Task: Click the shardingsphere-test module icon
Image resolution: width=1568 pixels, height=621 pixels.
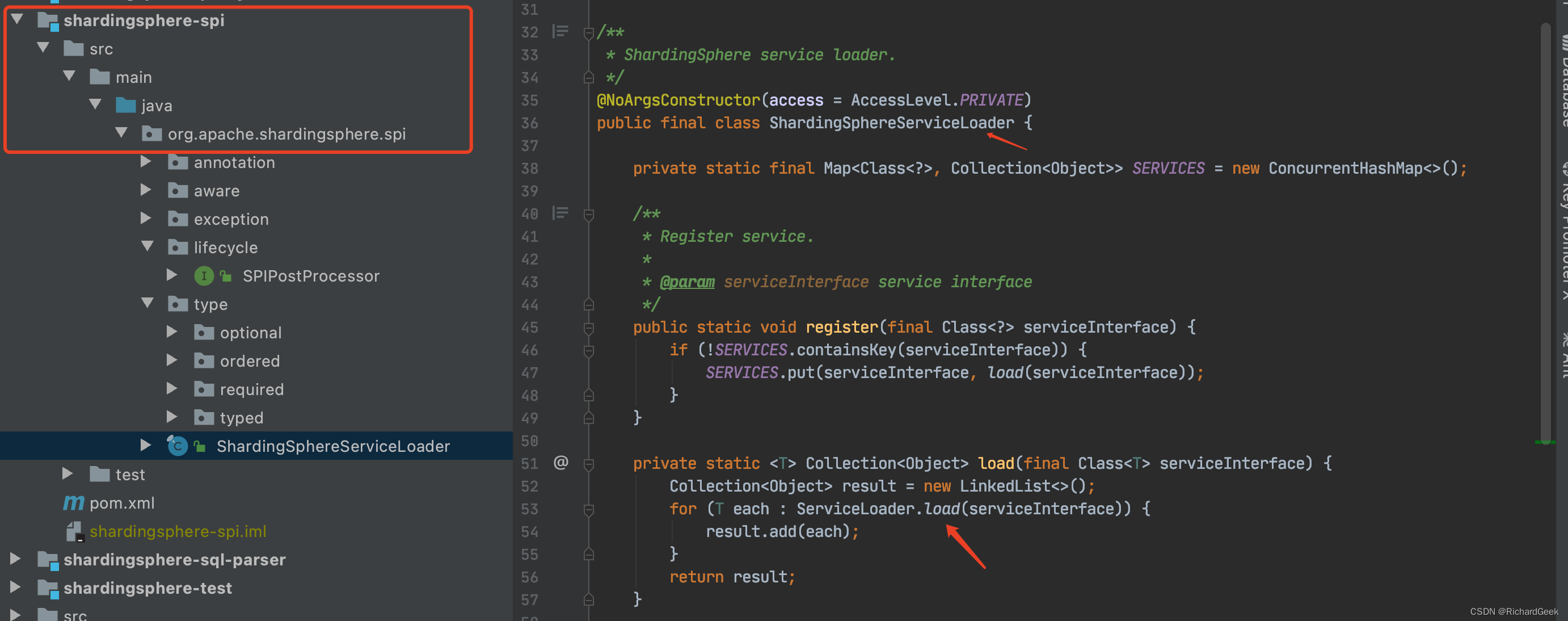Action: point(48,588)
